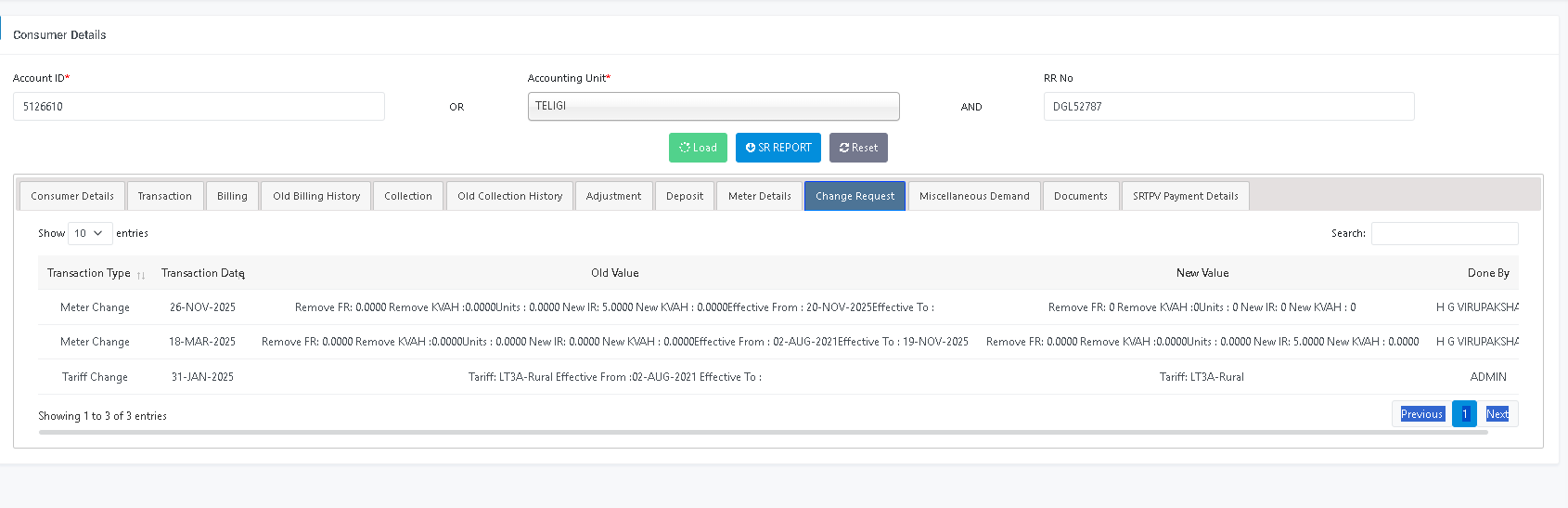
Task: Open the Miscellaneous Demand tab
Action: (x=974, y=196)
